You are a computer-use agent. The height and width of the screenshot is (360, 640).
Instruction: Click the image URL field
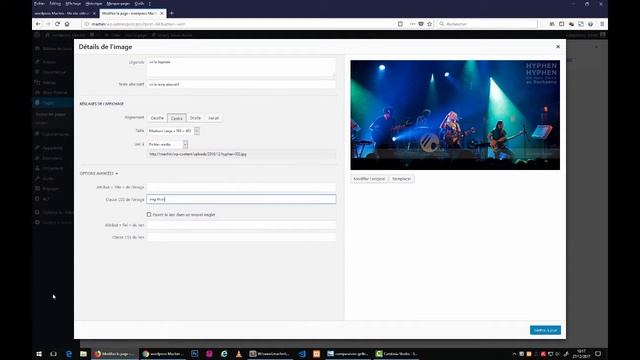click(x=241, y=154)
